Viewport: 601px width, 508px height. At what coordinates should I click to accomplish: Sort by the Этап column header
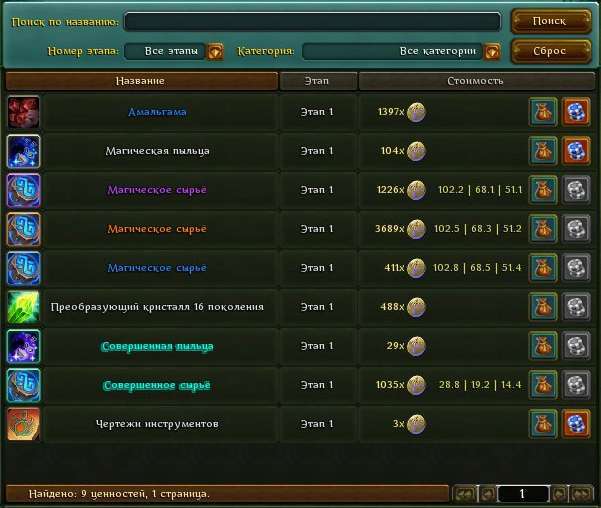pos(317,81)
